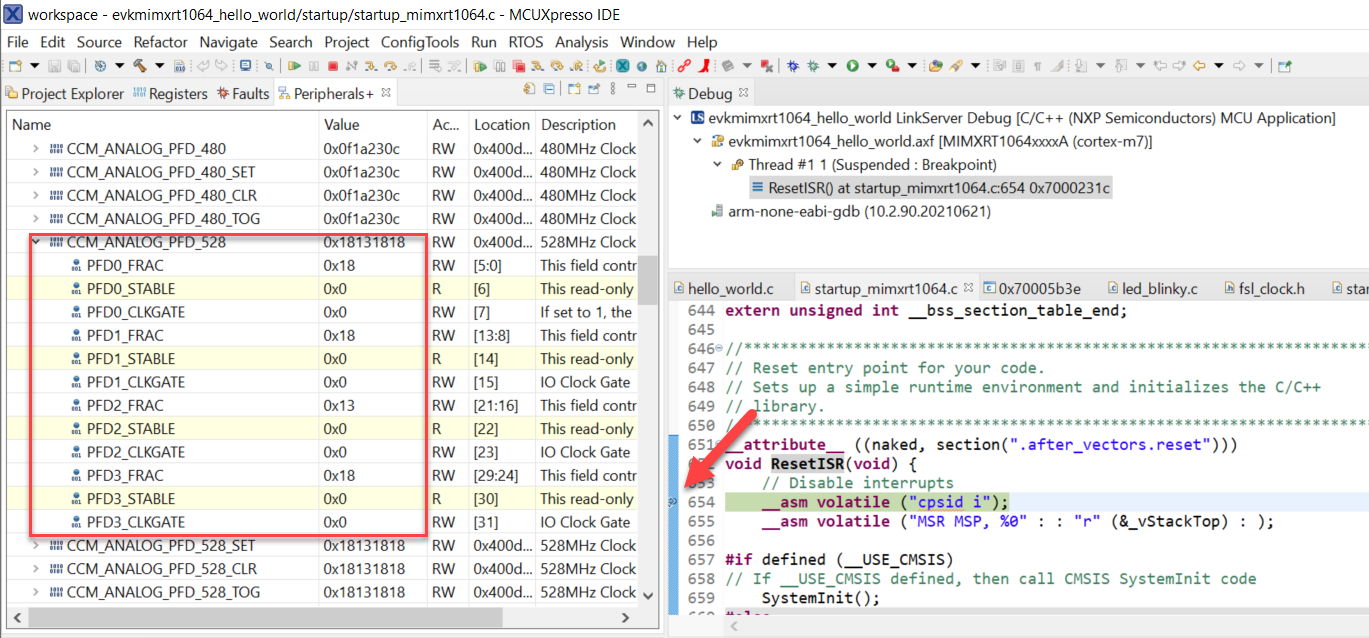Switch to the led_blinky.c editor tab
This screenshot has height=638, width=1369.
click(1152, 288)
